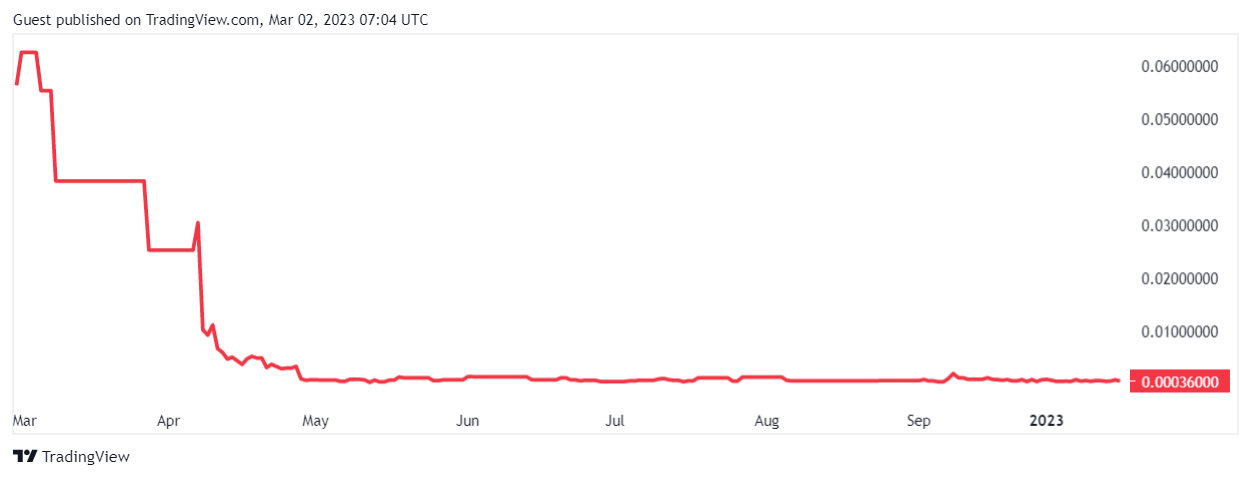
Task: Click the early-April price spike peak on the line
Action: click(x=198, y=223)
